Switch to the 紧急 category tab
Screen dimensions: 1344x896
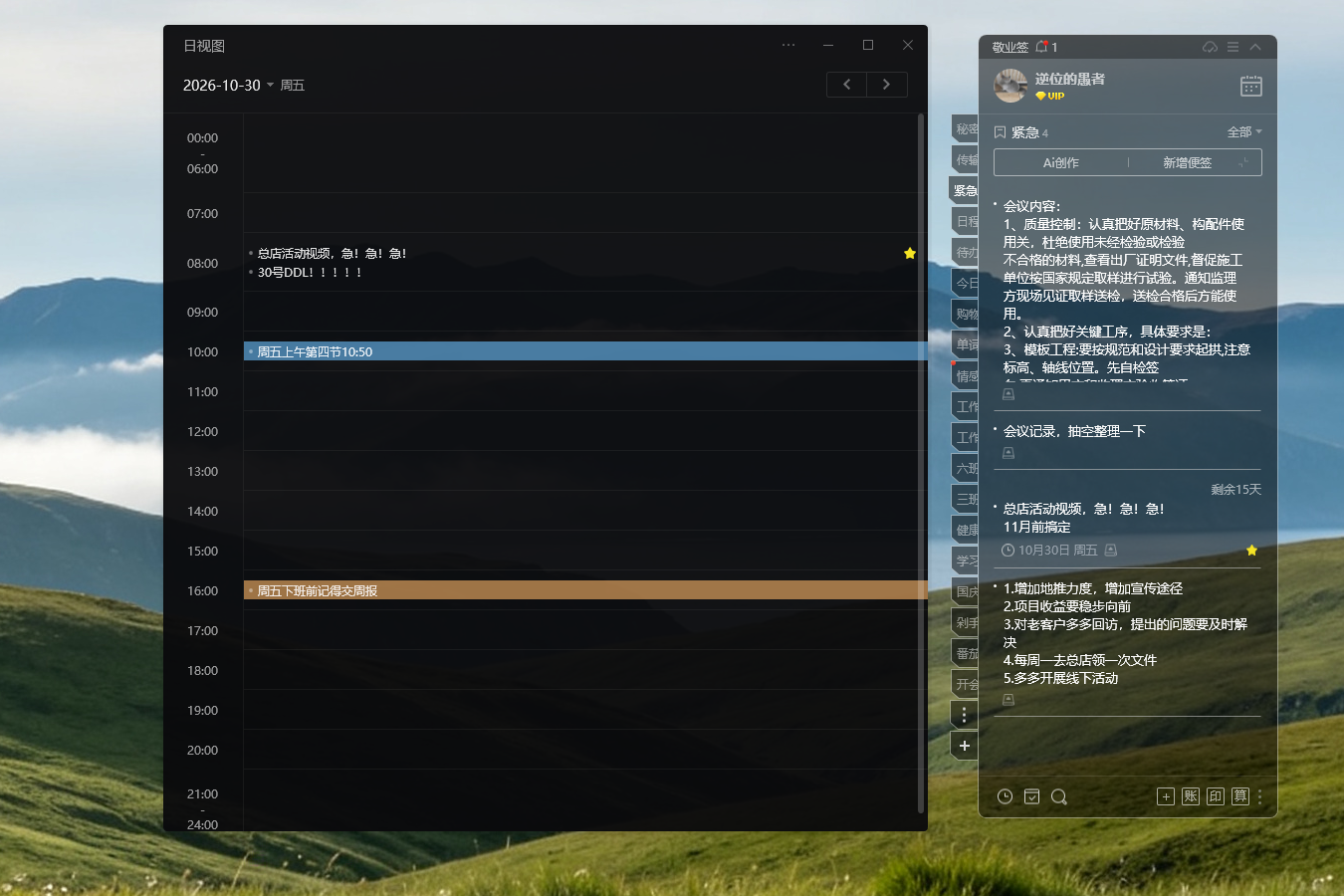pyautogui.click(x=964, y=190)
